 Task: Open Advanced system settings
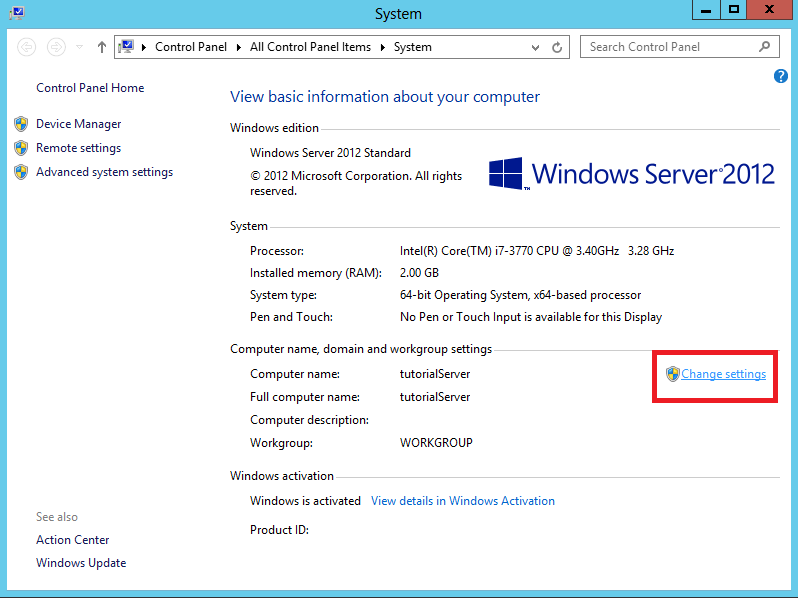[x=104, y=172]
